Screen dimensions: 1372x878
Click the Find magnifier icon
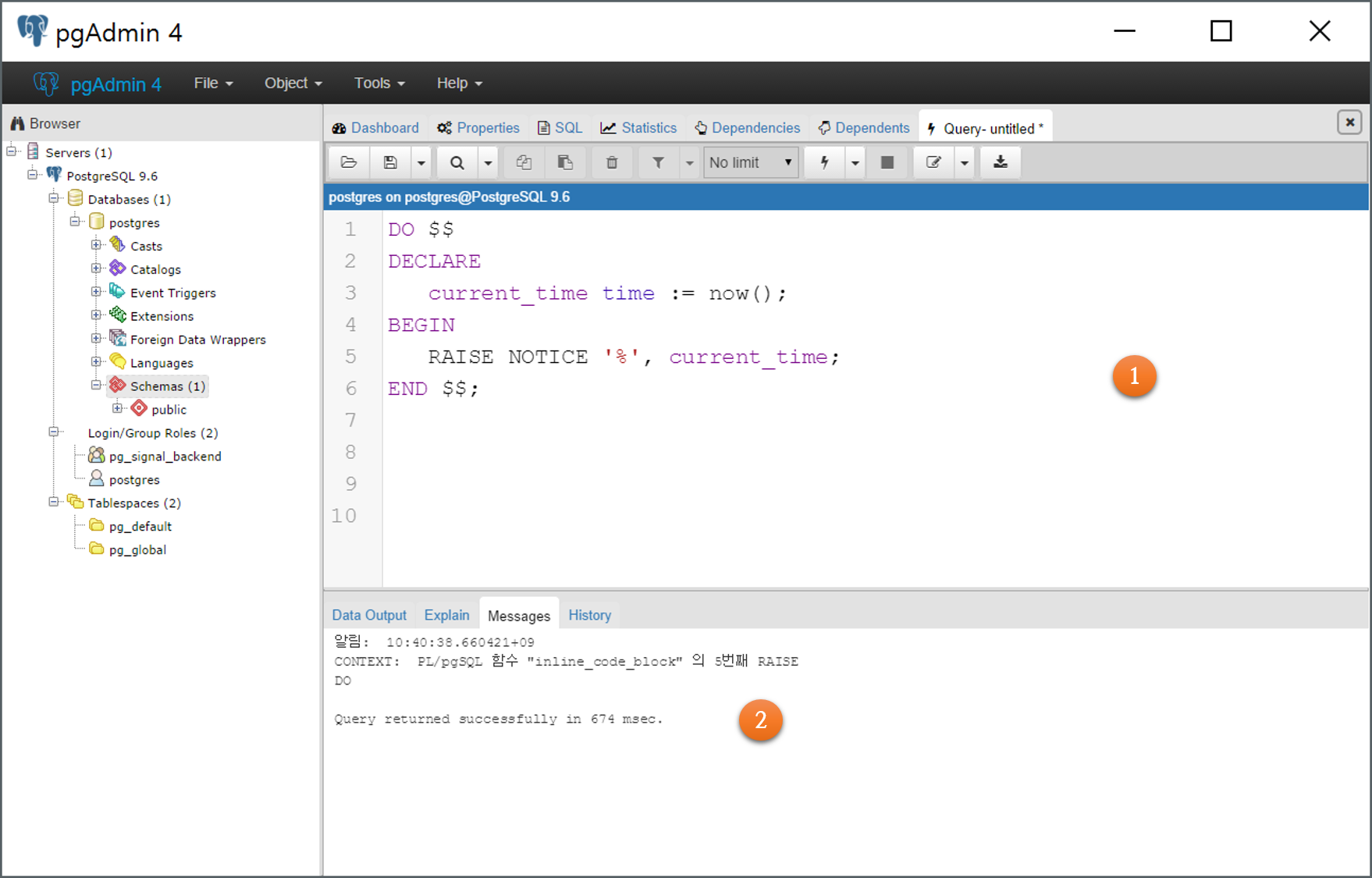click(457, 162)
